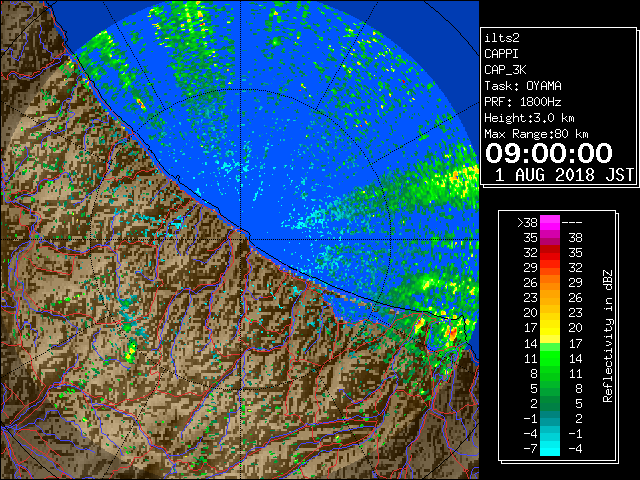Image resolution: width=640 pixels, height=480 pixels.
Task: Select the 'CAPPI' text line
Action: (x=501, y=54)
